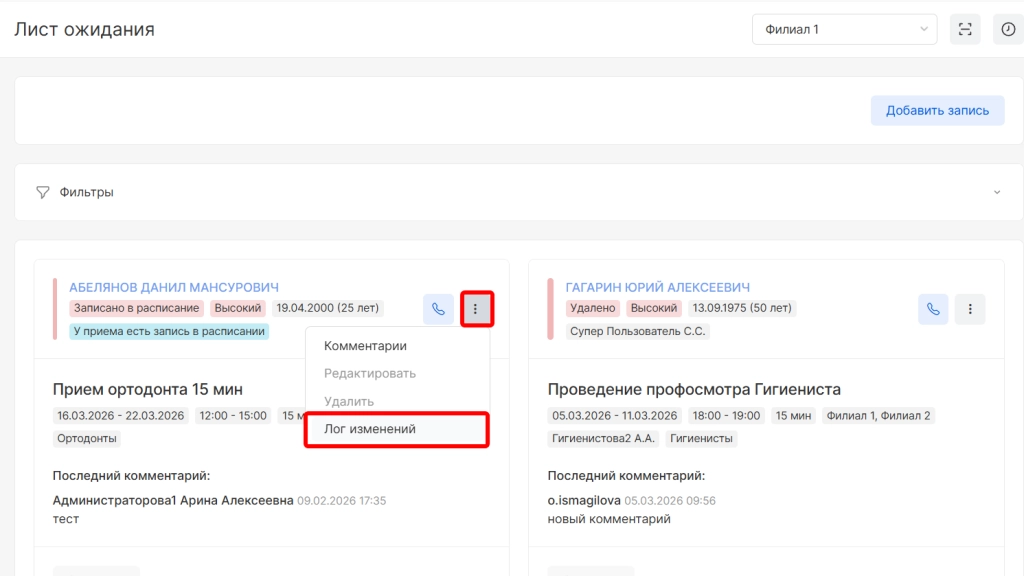
Task: Call Гагарин using the phone icon
Action: [x=933, y=309]
